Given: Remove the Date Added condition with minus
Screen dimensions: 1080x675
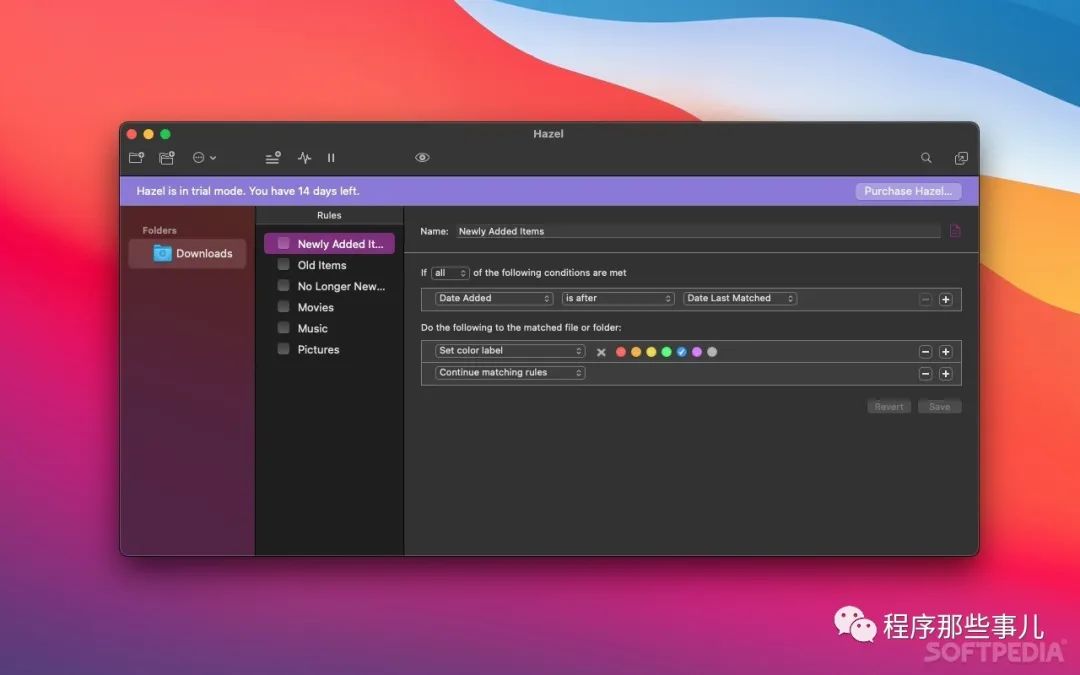Looking at the screenshot, I should [x=925, y=300].
